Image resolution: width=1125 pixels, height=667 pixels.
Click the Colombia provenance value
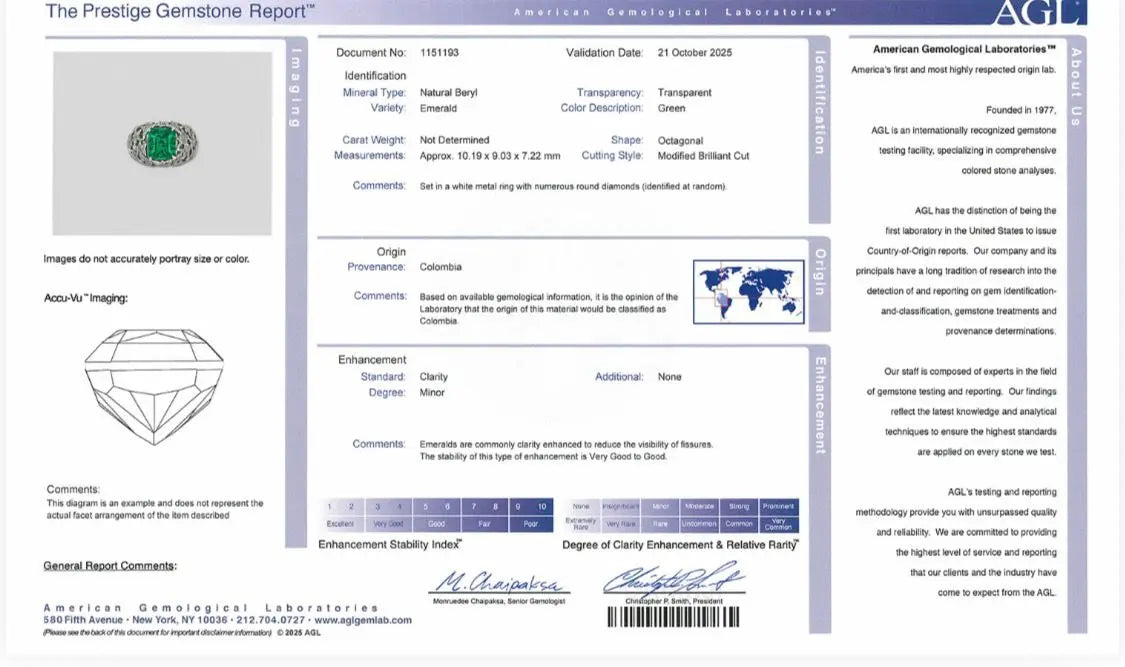pyautogui.click(x=441, y=267)
